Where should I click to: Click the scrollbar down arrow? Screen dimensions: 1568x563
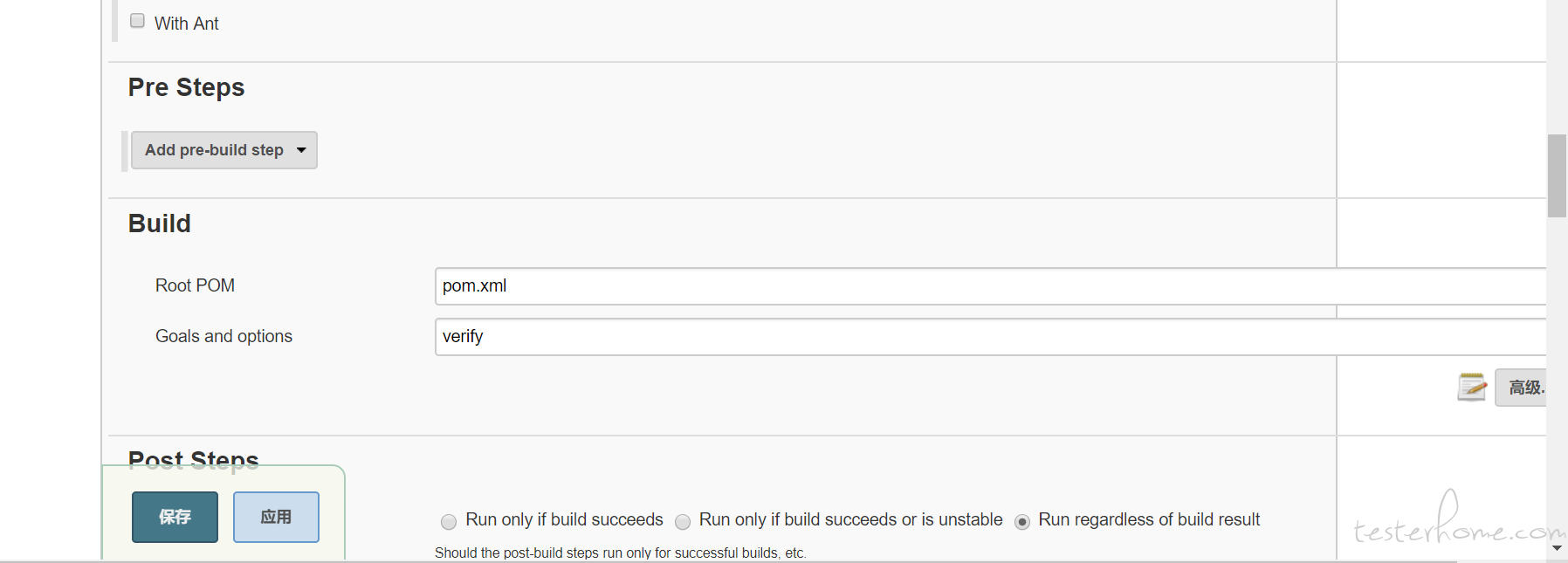coord(1557,548)
